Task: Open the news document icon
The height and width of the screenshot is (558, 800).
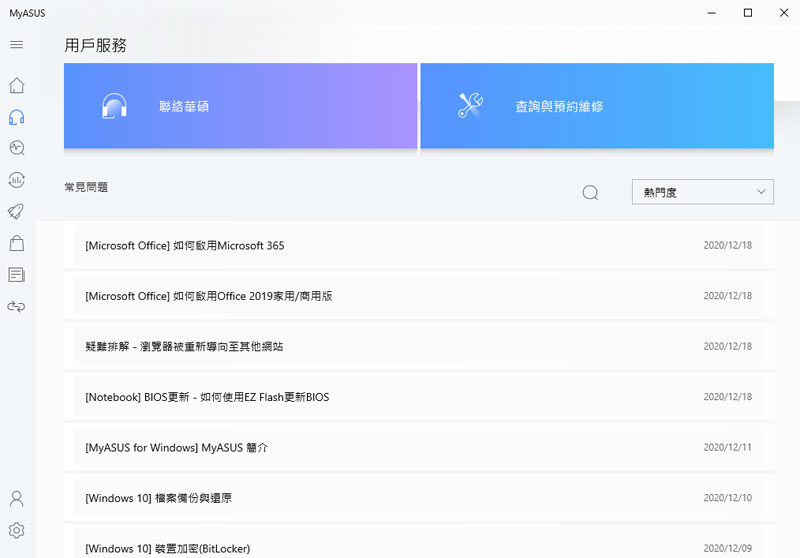Action: click(16, 274)
